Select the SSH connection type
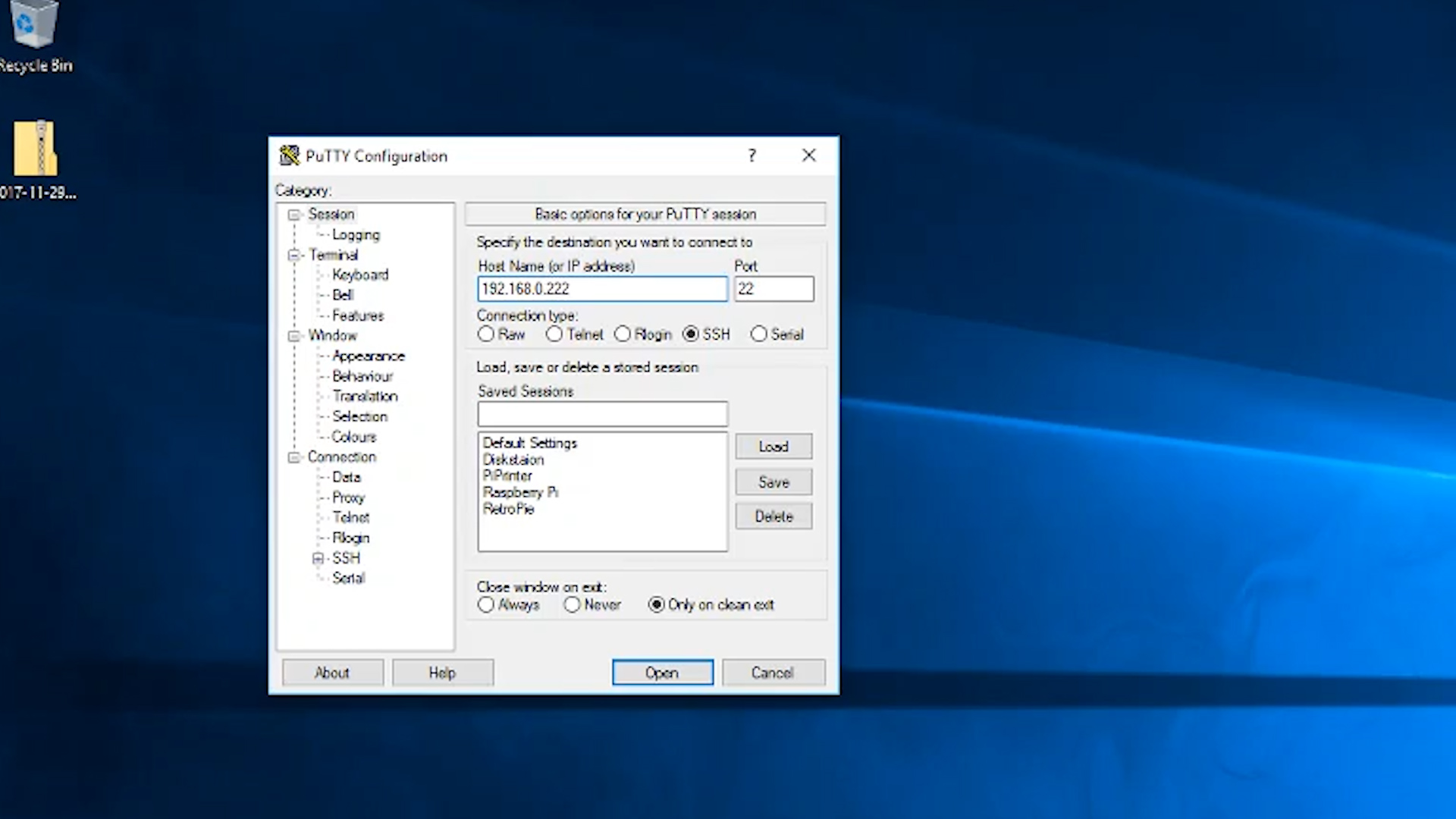The image size is (1456, 819). coord(691,334)
